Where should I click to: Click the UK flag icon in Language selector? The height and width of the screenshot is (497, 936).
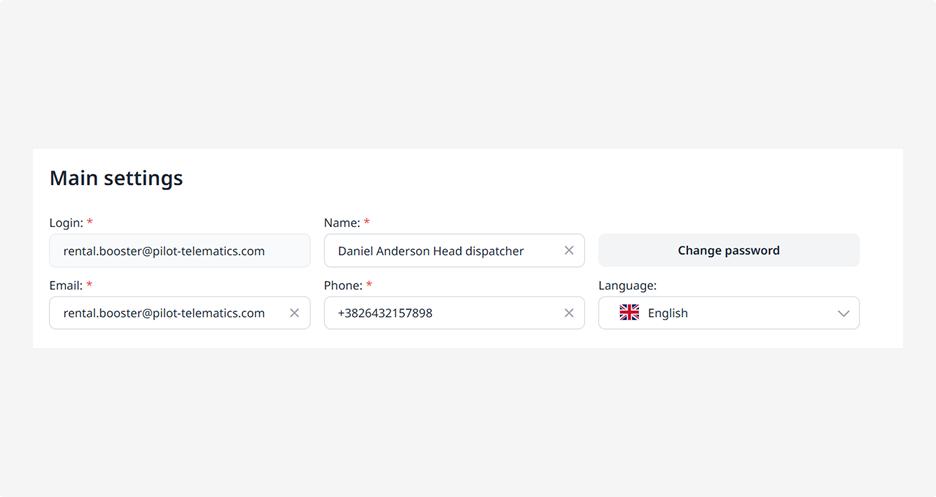(629, 313)
